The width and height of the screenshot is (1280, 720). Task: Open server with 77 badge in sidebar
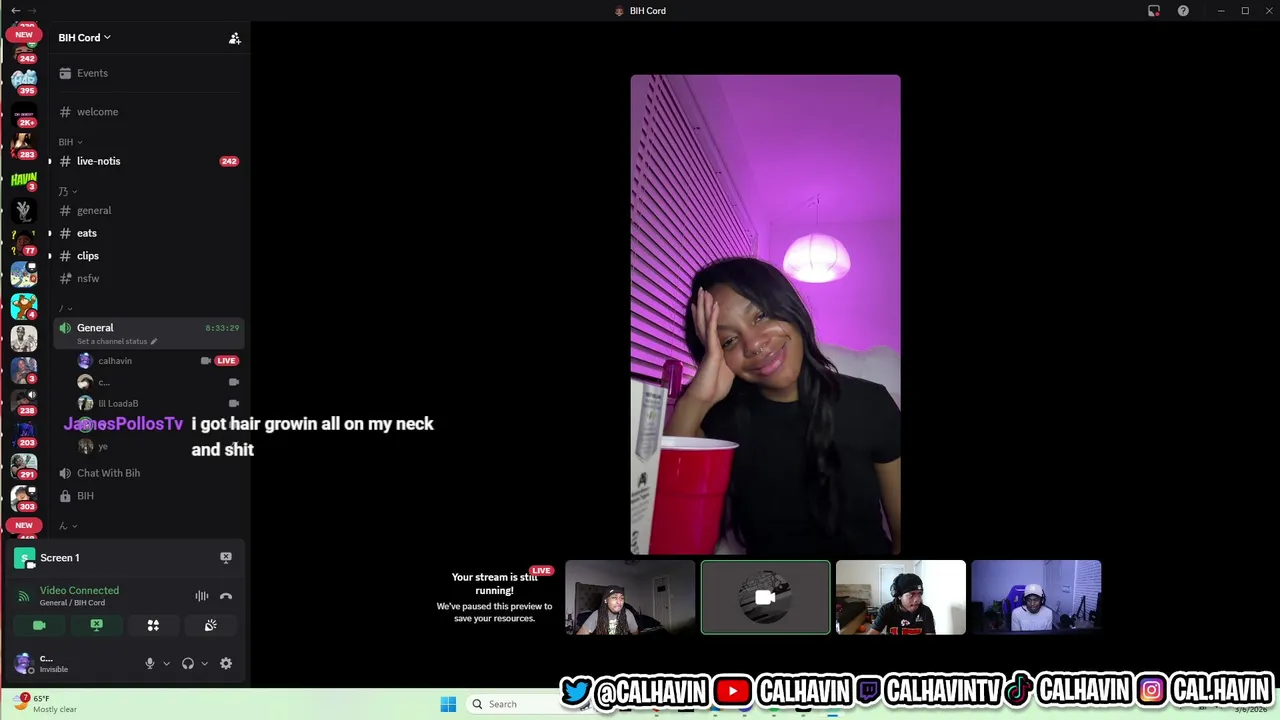click(x=24, y=242)
